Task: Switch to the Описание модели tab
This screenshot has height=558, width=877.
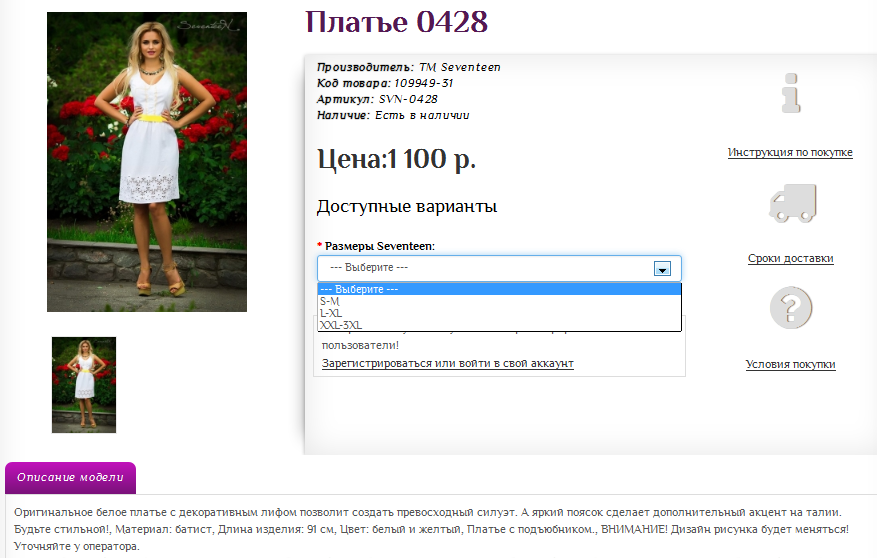Action: tap(70, 477)
